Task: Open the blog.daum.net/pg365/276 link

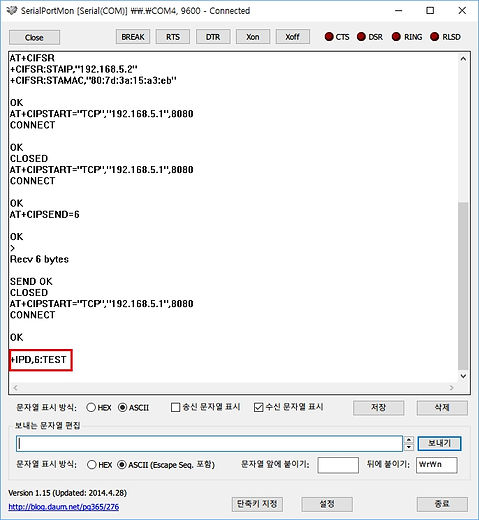Action: point(64,507)
